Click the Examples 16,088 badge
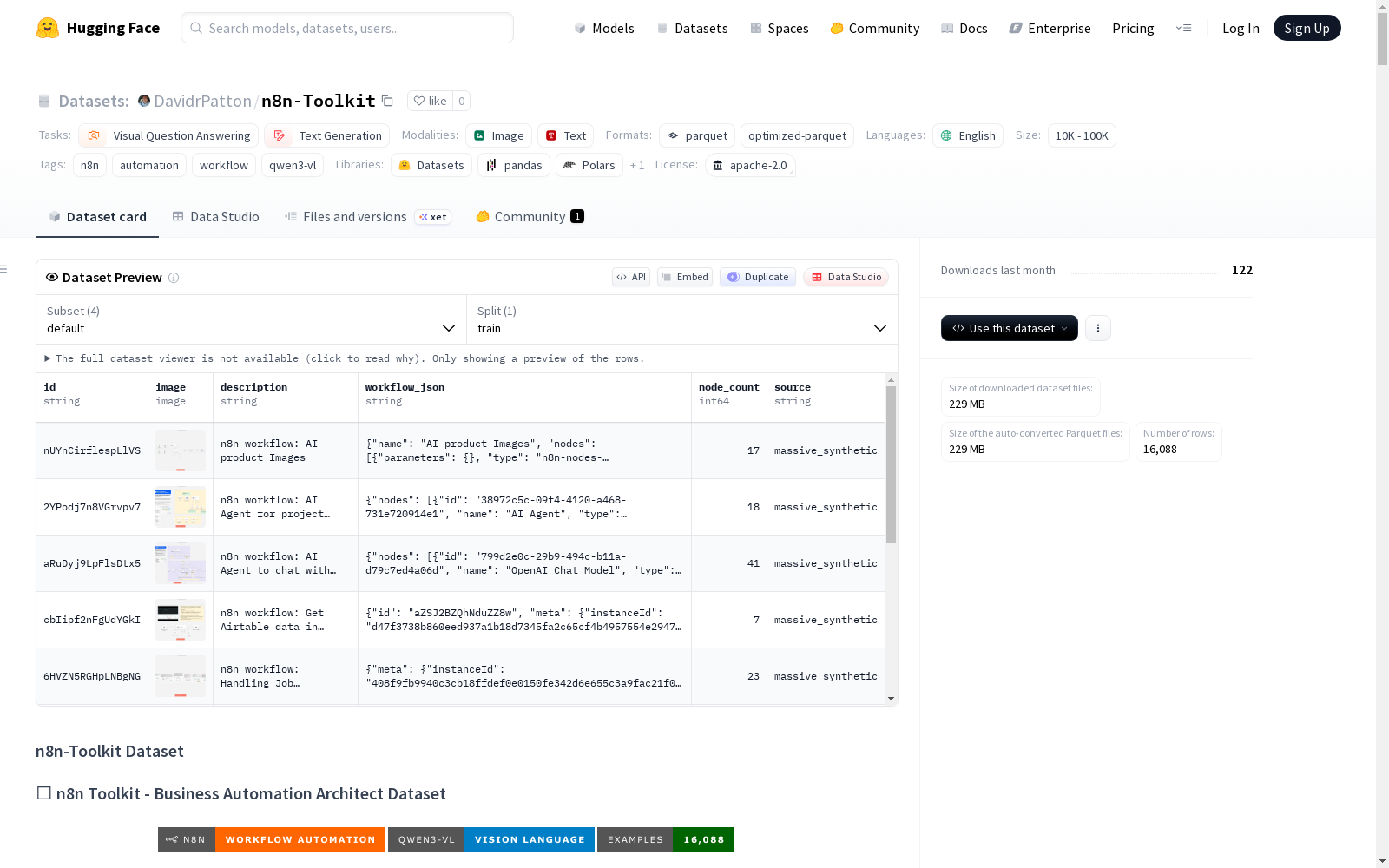This screenshot has width=1389, height=868. (x=666, y=839)
